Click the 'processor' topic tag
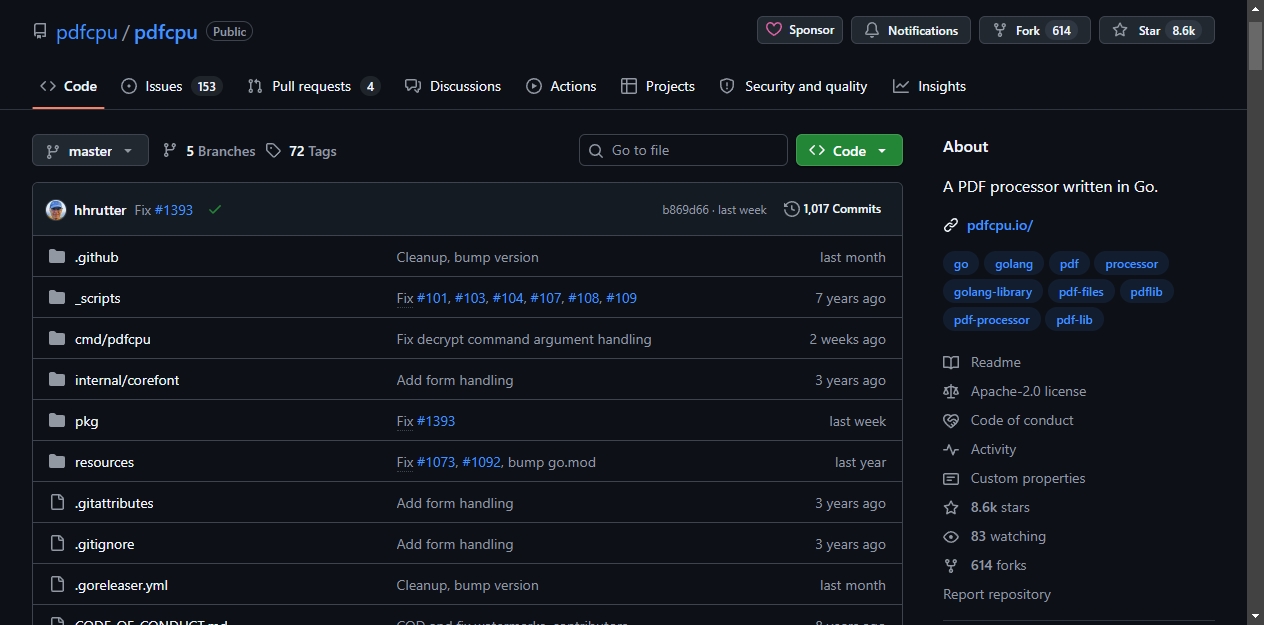Image resolution: width=1264 pixels, height=625 pixels. 1132,264
